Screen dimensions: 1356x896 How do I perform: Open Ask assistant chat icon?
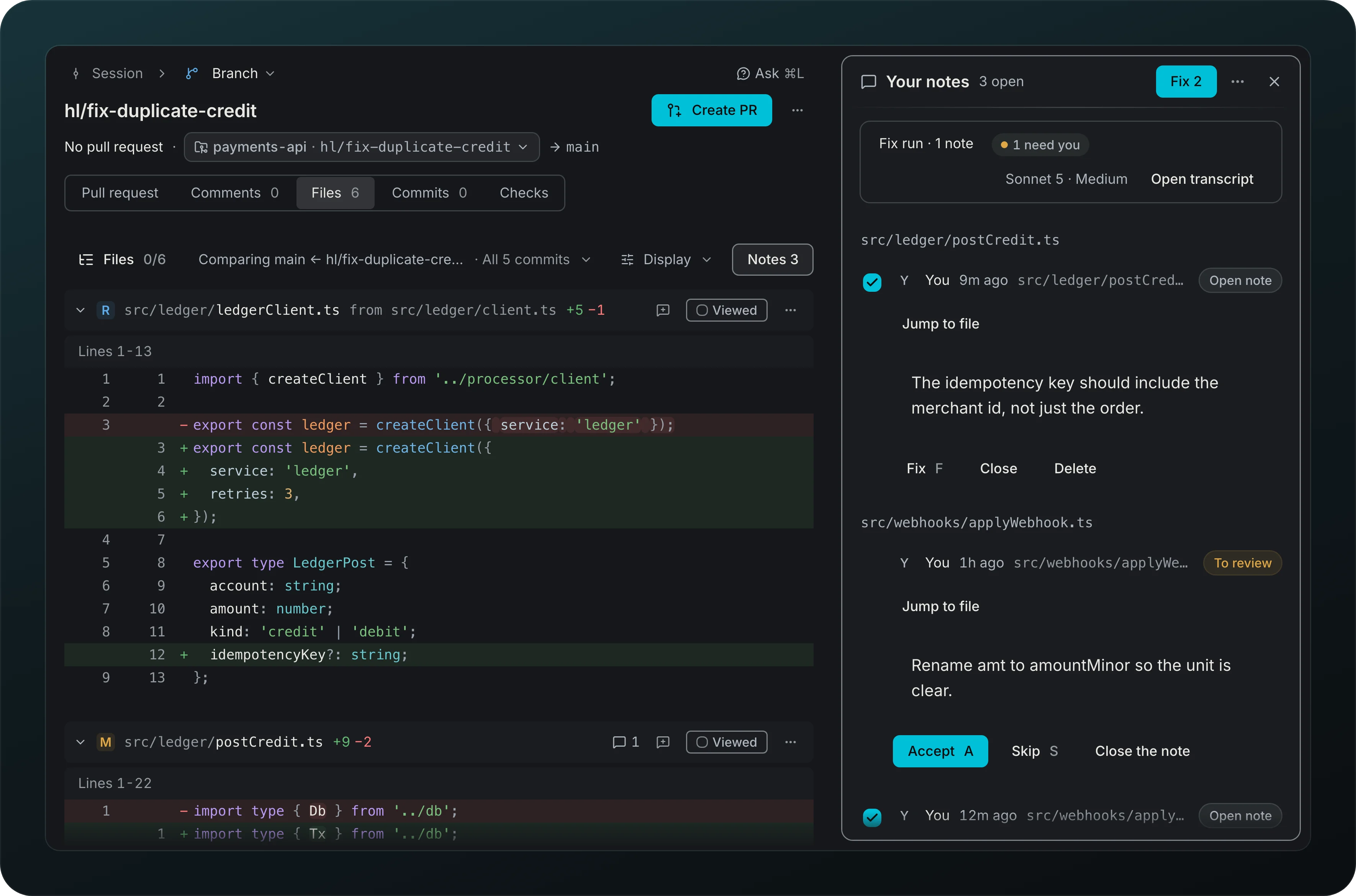[743, 74]
